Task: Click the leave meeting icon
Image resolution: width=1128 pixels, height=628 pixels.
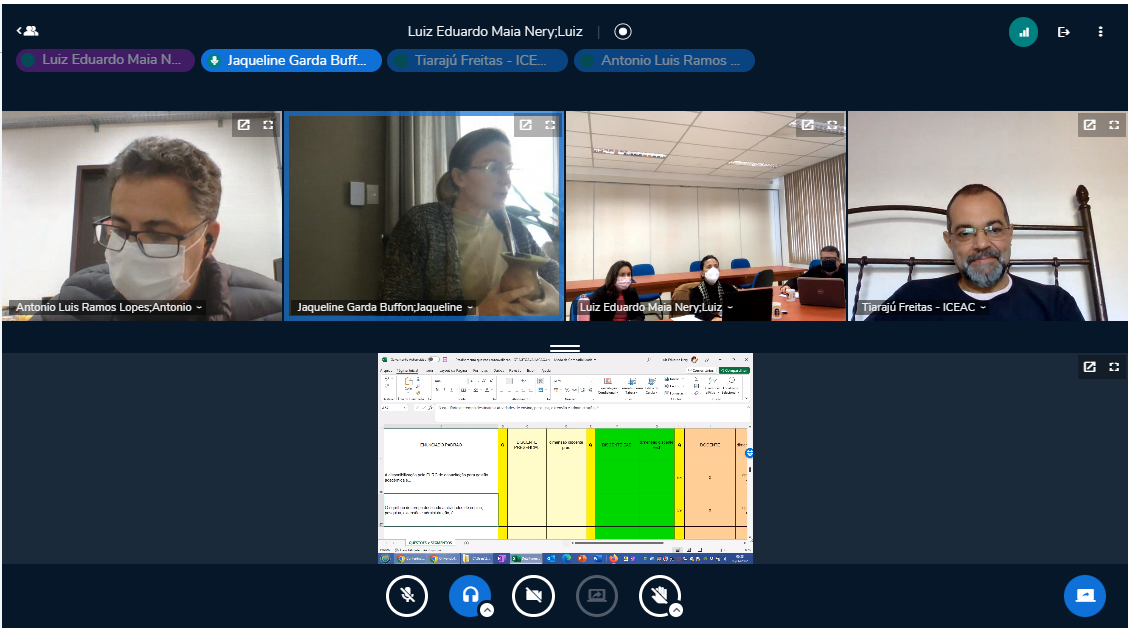Action: [1063, 32]
